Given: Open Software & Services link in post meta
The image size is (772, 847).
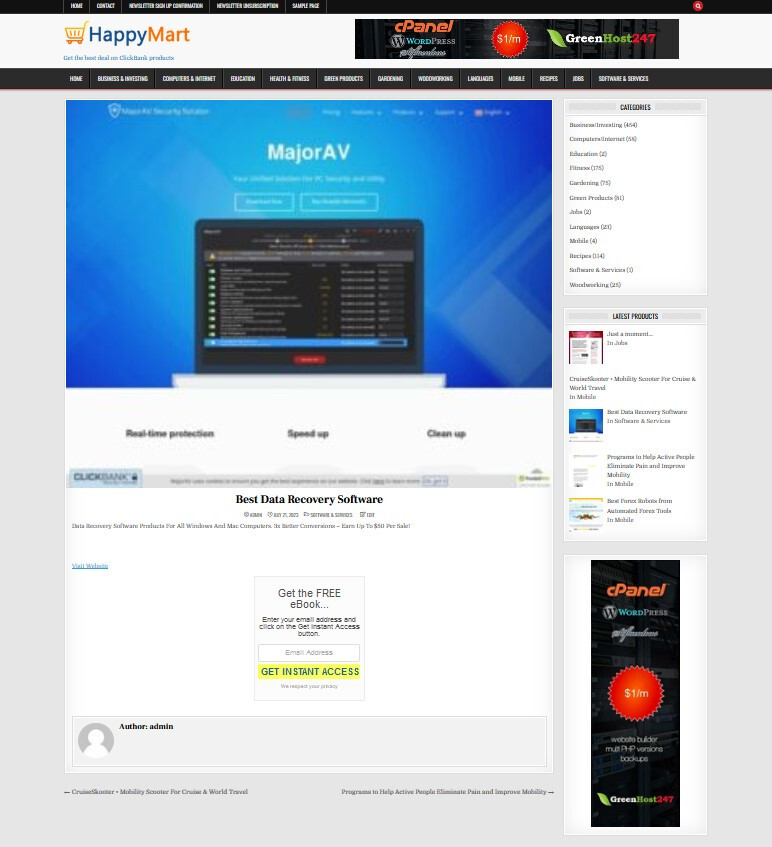Looking at the screenshot, I should (331, 515).
